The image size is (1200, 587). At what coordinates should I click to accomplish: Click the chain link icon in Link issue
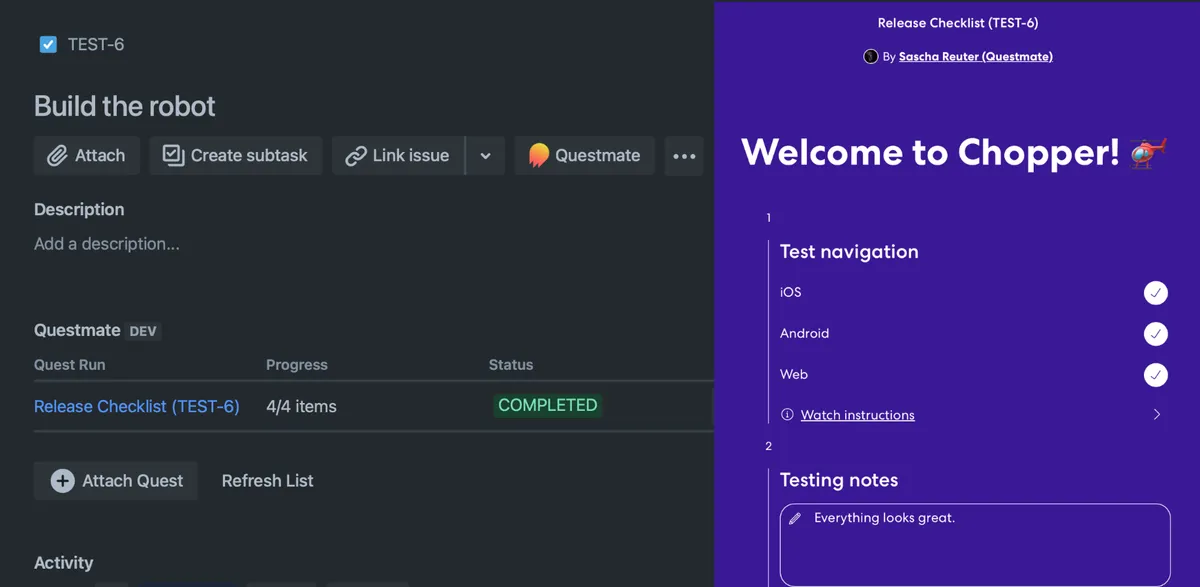tap(356, 156)
